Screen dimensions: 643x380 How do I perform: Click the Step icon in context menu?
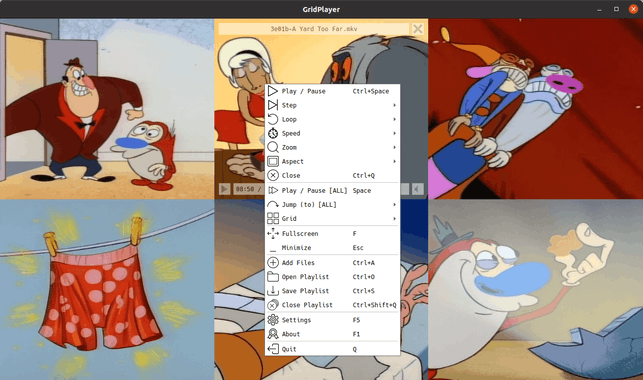click(x=273, y=105)
